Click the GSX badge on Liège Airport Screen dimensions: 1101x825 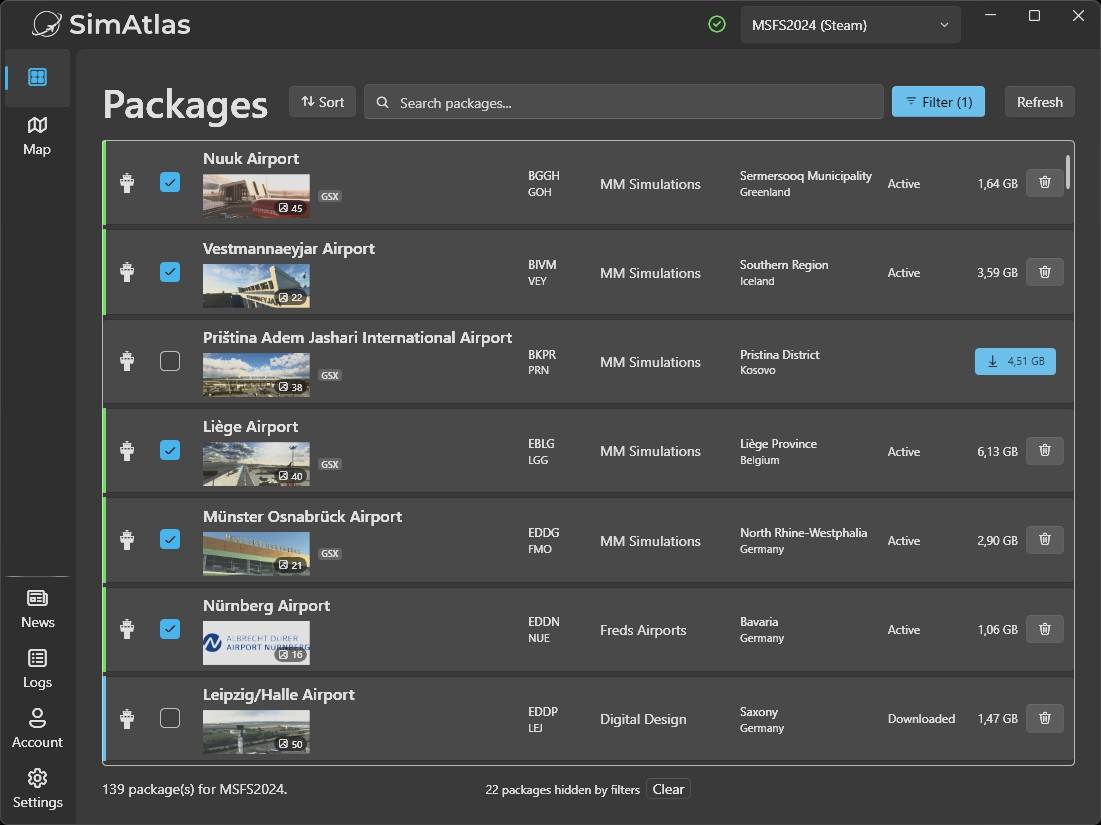click(x=329, y=464)
